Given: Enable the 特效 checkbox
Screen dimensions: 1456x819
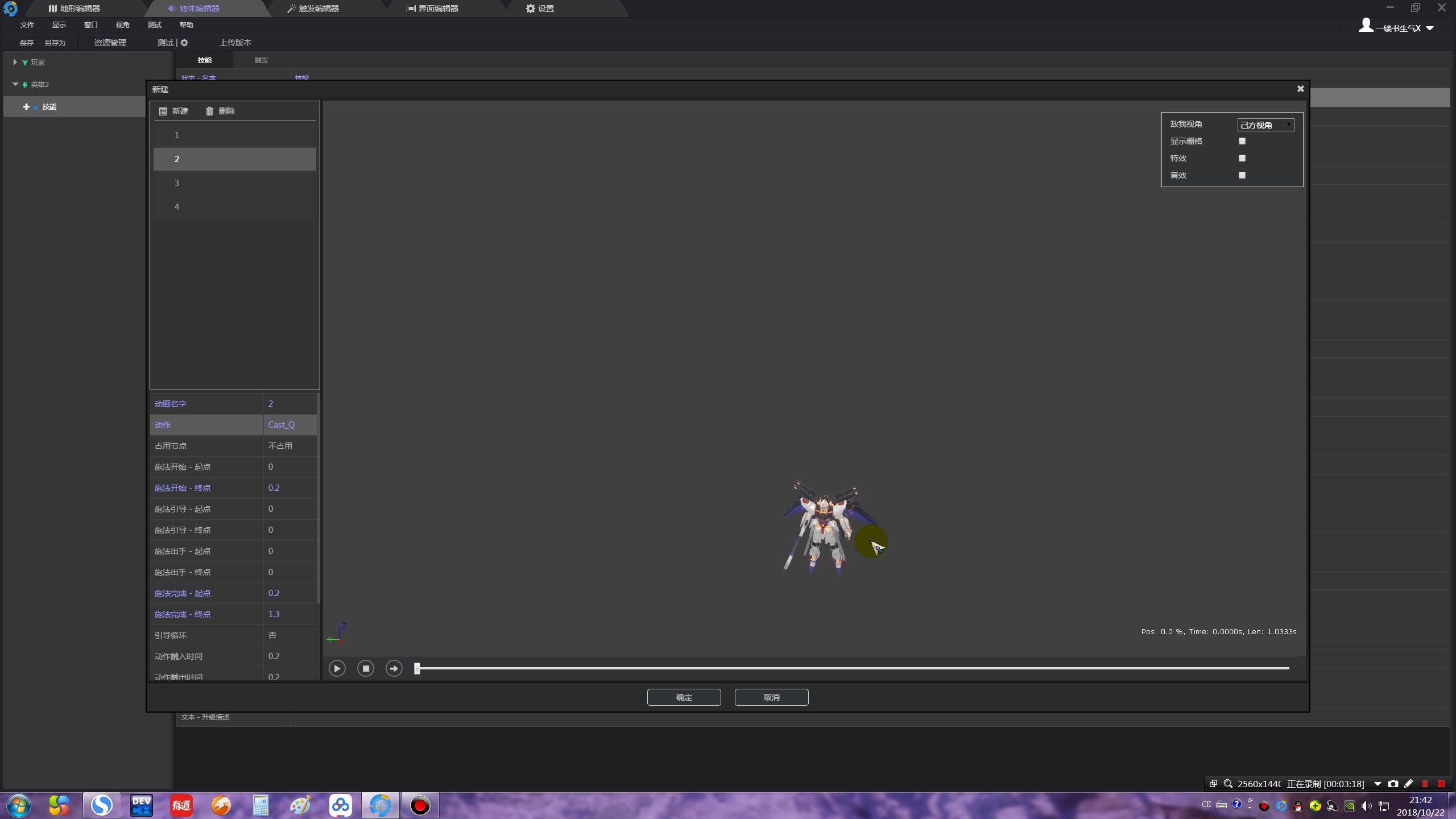Looking at the screenshot, I should [x=1242, y=158].
